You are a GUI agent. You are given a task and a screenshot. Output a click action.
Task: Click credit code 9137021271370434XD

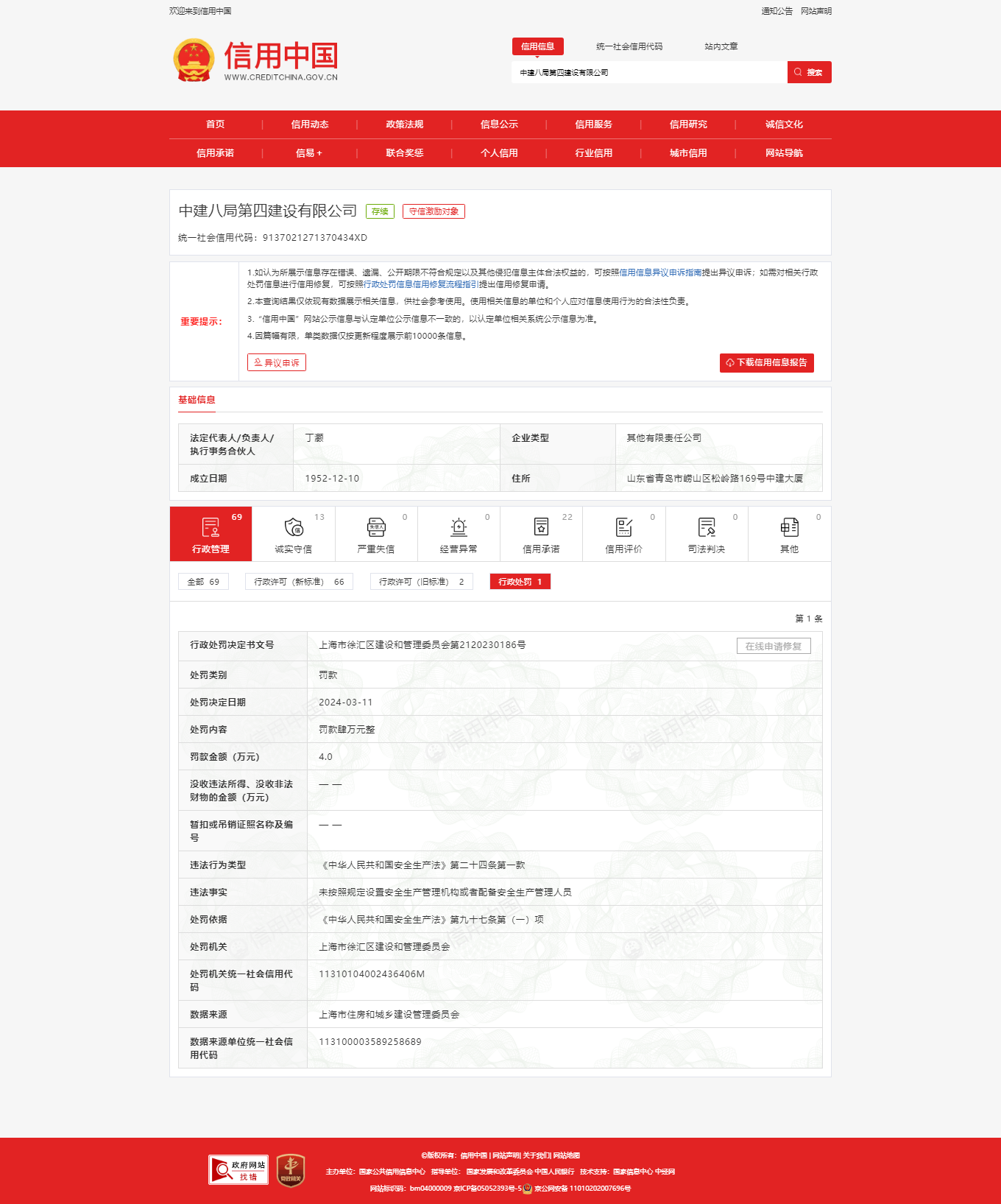315,238
